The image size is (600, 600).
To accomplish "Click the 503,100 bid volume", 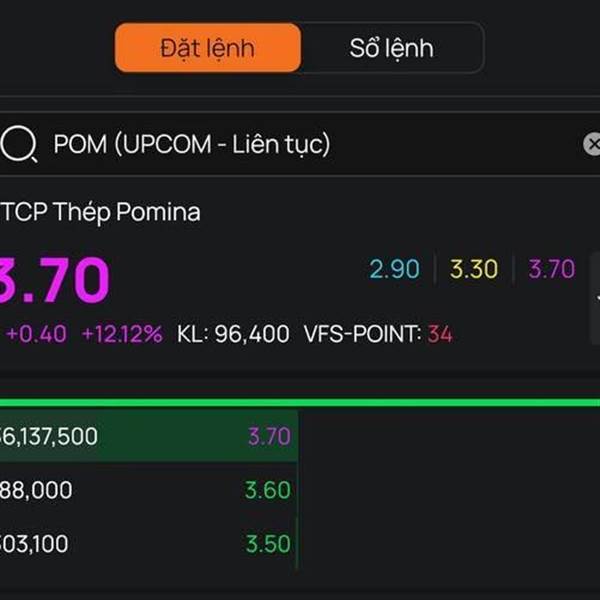I will tap(36, 544).
